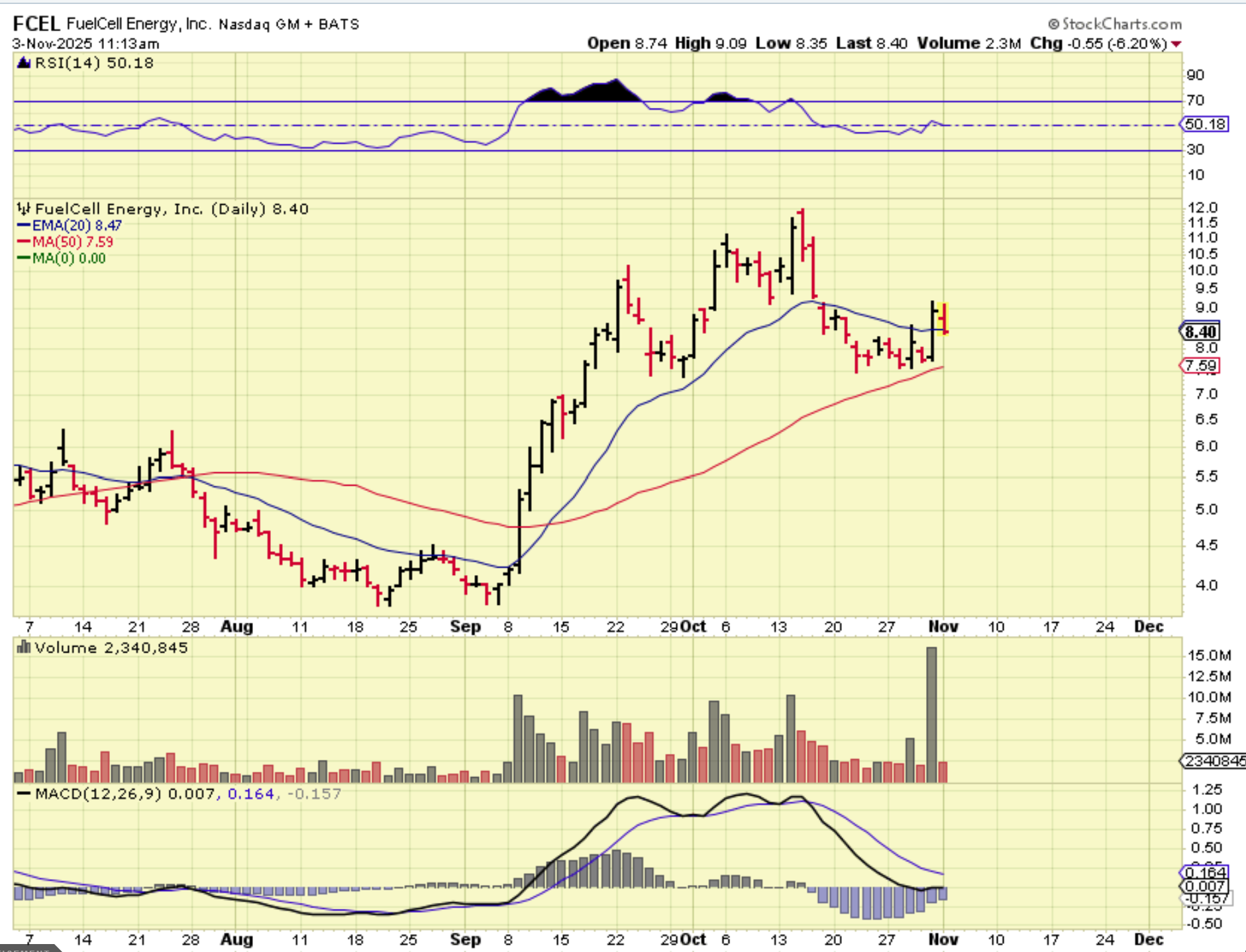Click the Nasdaq GM + BATS exchange label
Image resolution: width=1246 pixels, height=952 pixels.
point(289,25)
